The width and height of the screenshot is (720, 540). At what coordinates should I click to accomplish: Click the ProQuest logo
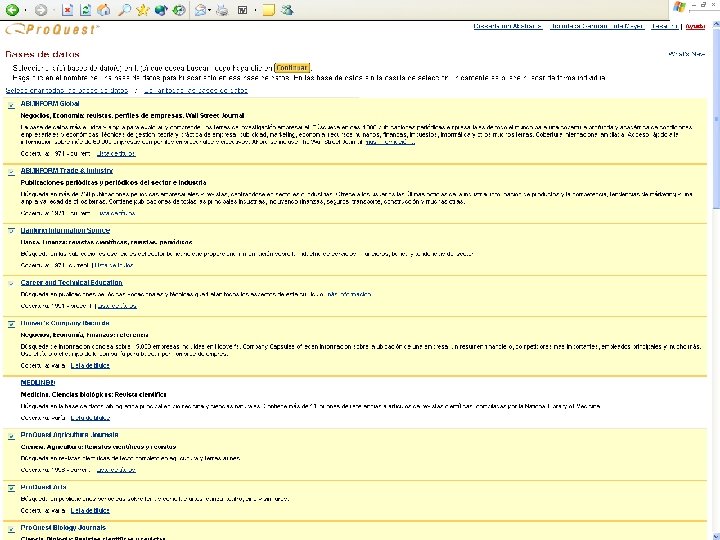tap(52, 30)
